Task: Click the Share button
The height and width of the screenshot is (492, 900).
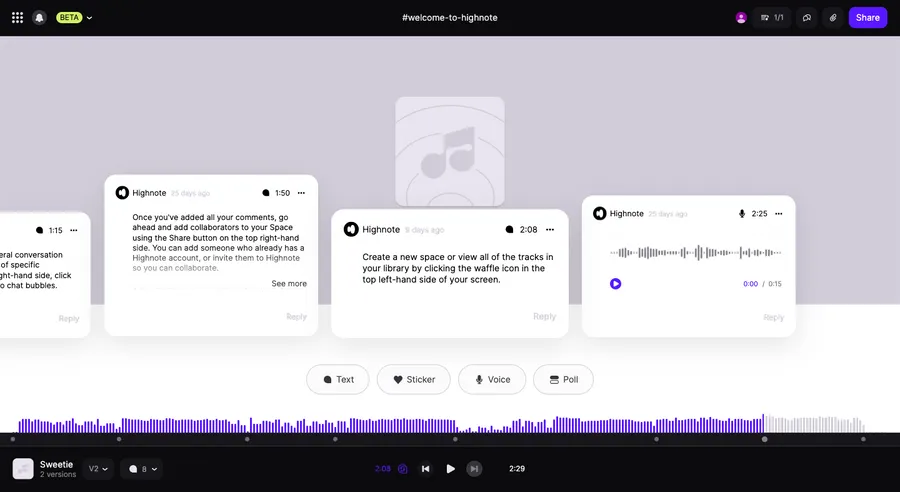Action: (x=867, y=18)
